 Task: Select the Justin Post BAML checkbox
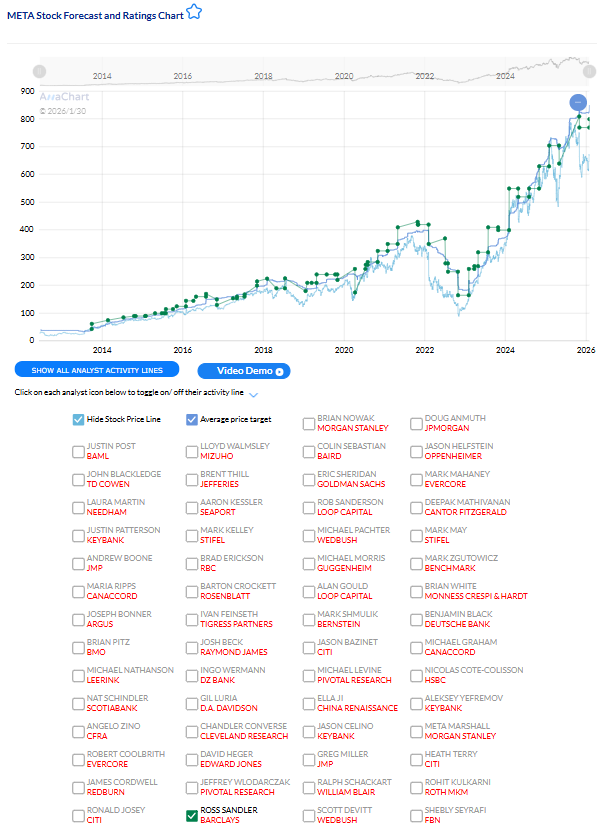coord(78,451)
